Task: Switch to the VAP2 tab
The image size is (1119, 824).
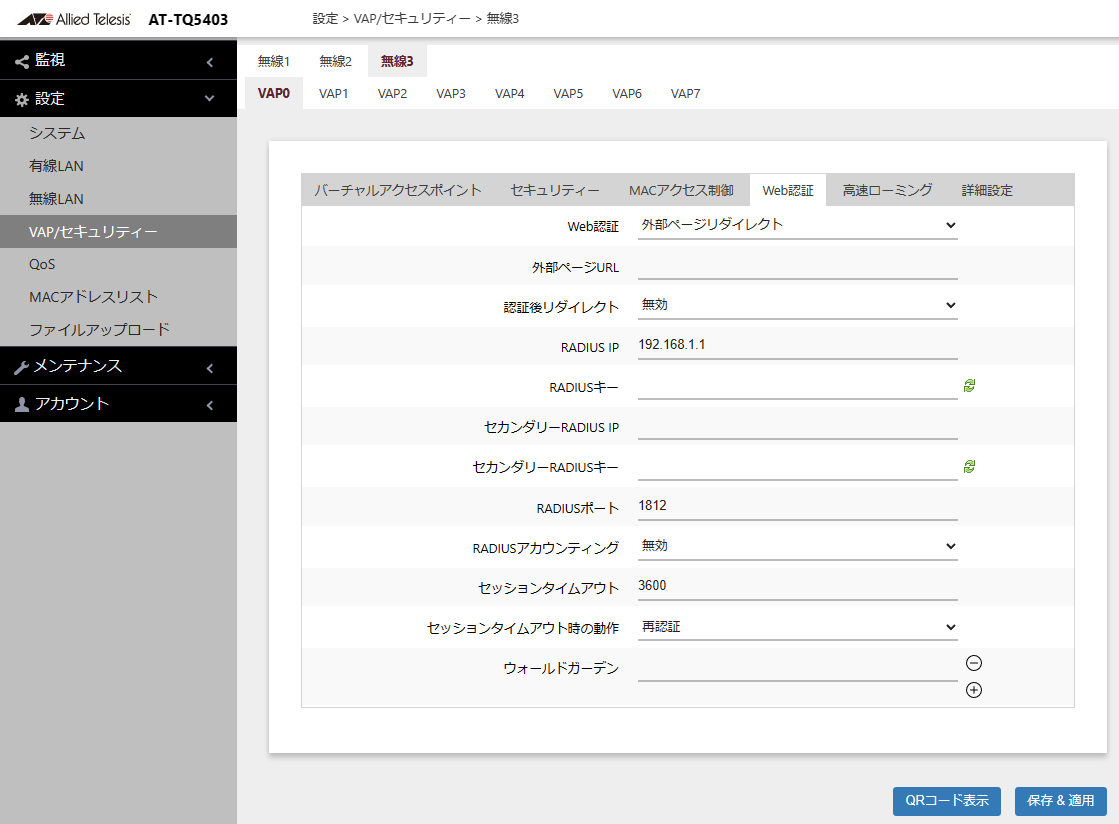Action: point(392,93)
